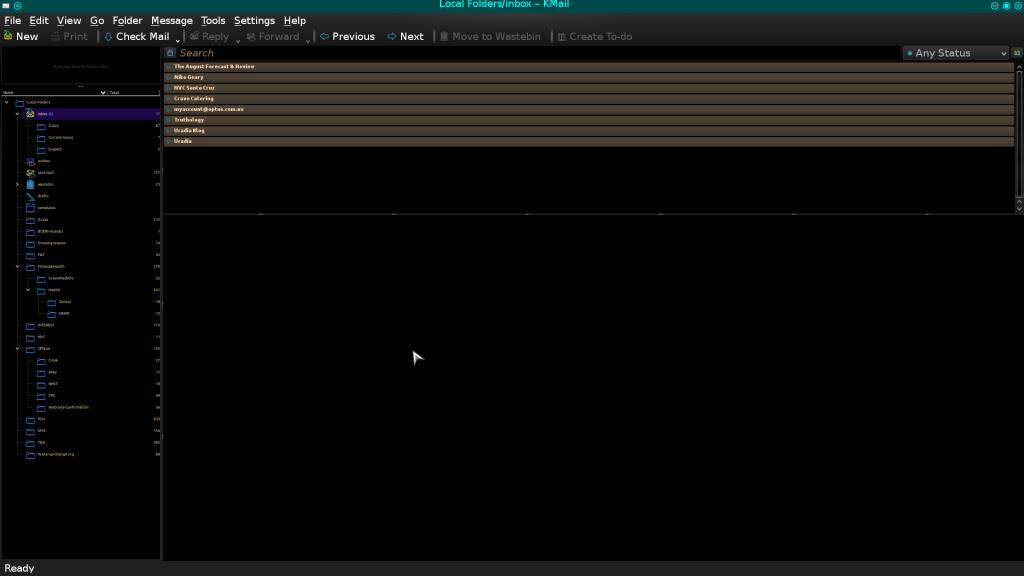The width and height of the screenshot is (1024, 576).
Task: Select the Truthology group header
Action: pyautogui.click(x=588, y=120)
